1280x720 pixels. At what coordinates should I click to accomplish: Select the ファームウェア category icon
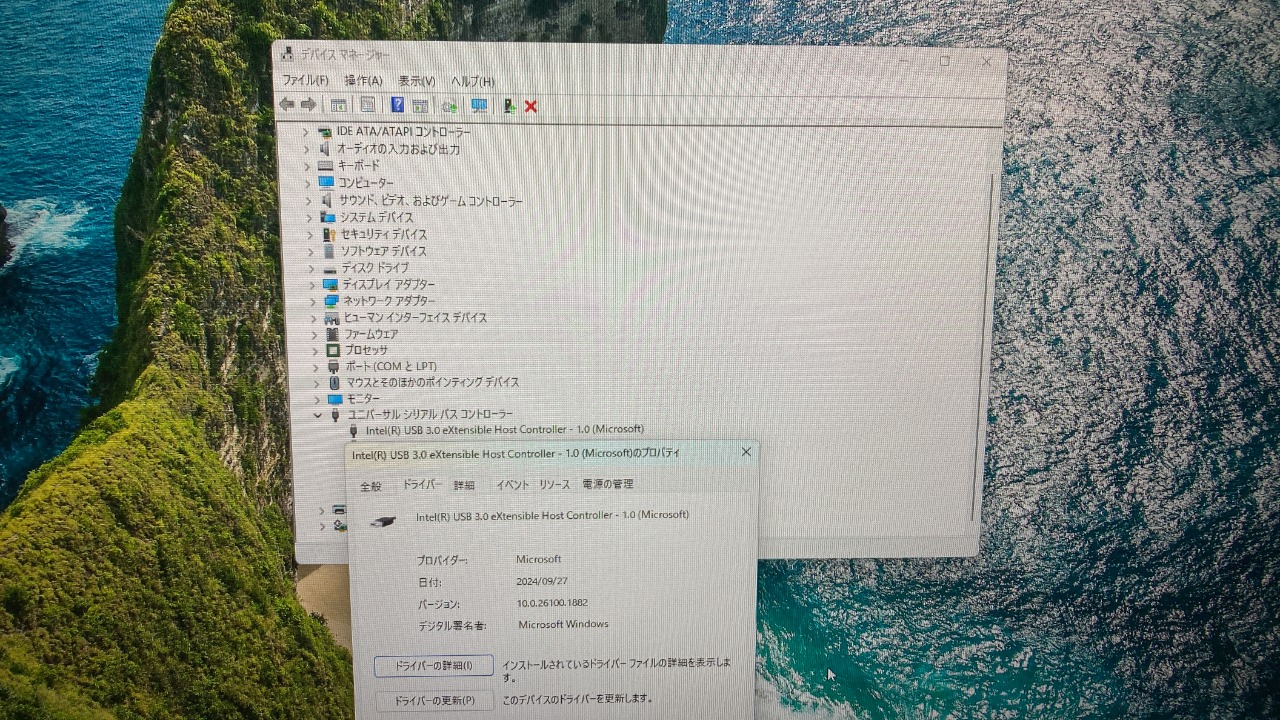332,334
